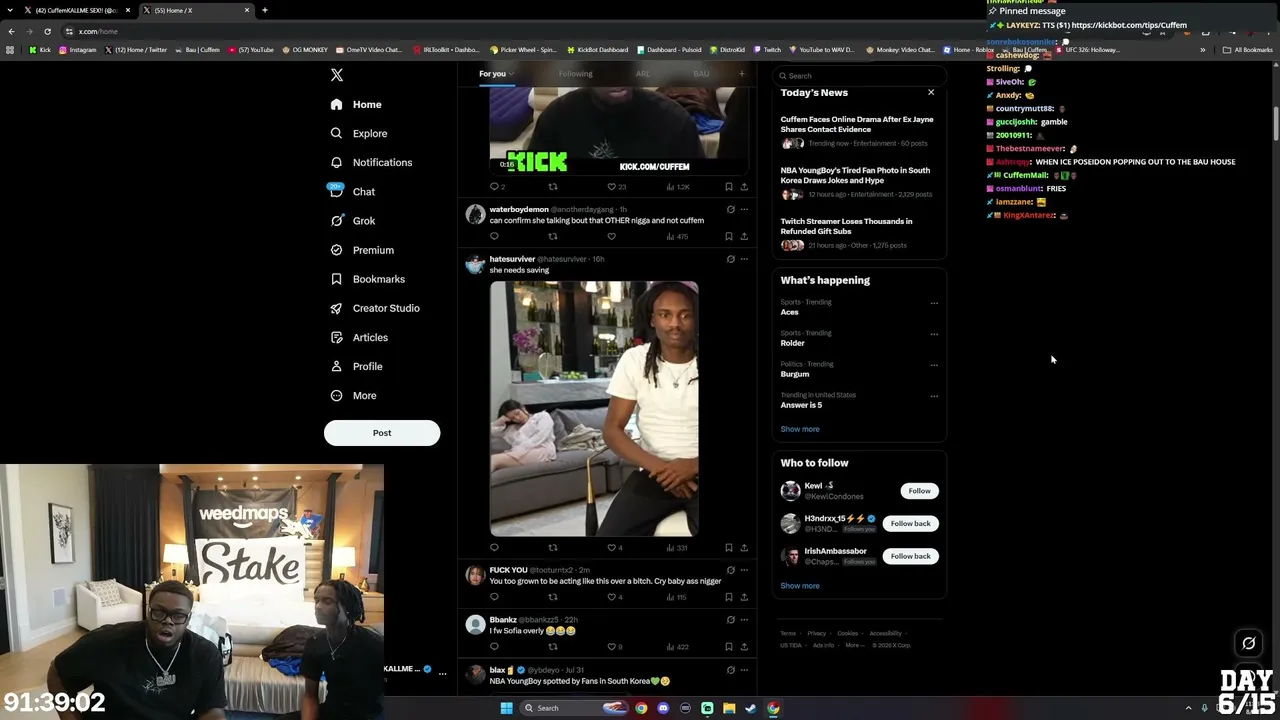Repost hatesurviver's image post

553,547
